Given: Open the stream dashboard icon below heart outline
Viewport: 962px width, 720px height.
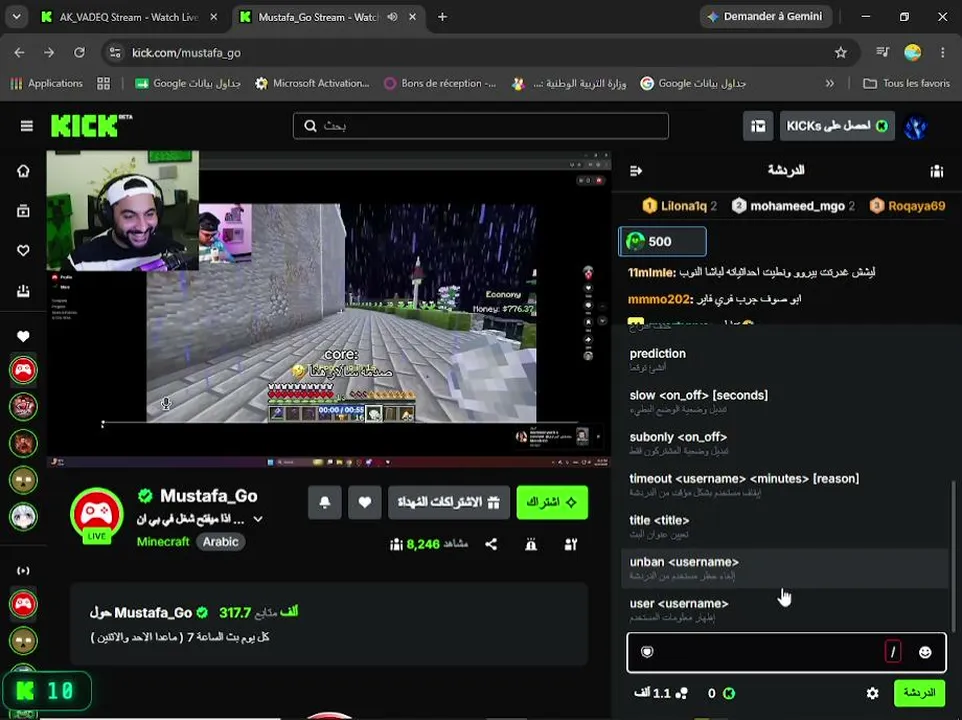Looking at the screenshot, I should tap(23, 290).
